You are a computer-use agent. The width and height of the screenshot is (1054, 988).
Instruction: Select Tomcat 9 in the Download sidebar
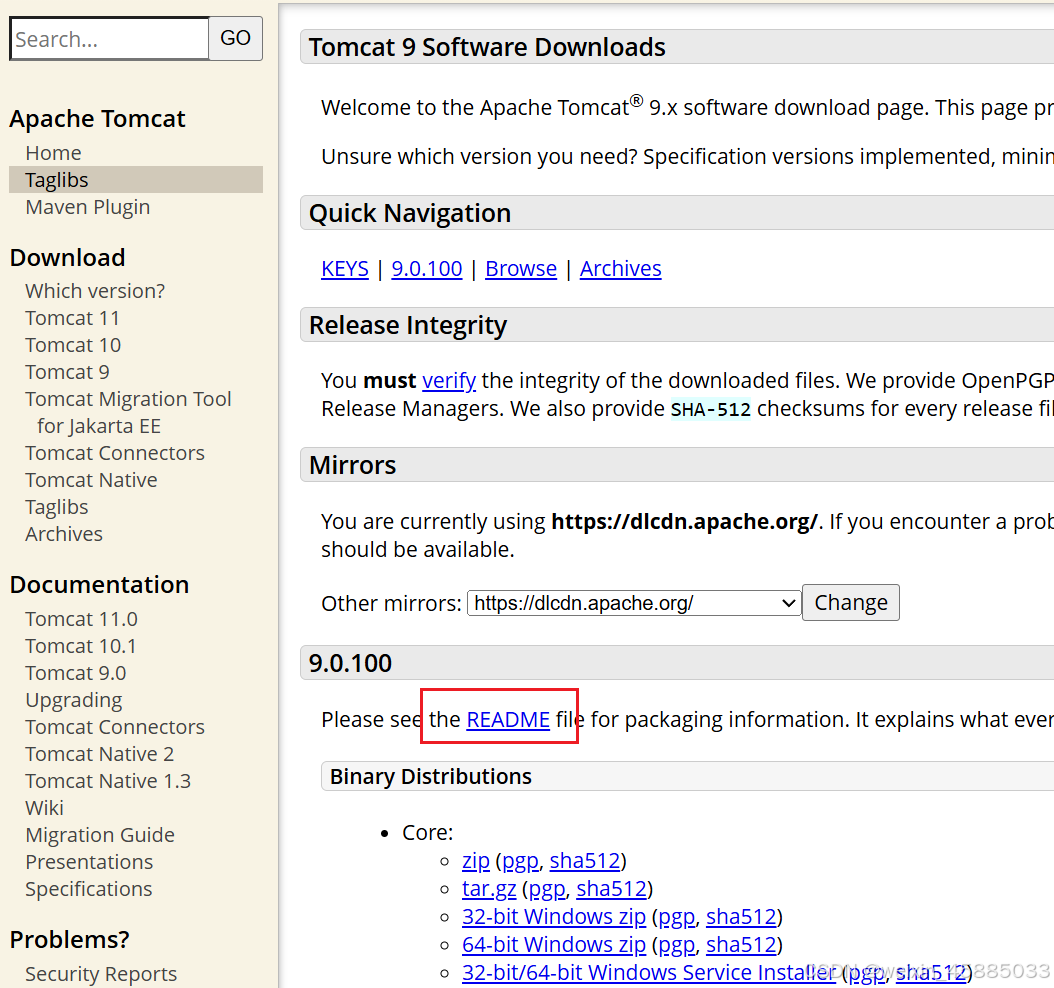pyautogui.click(x=67, y=371)
